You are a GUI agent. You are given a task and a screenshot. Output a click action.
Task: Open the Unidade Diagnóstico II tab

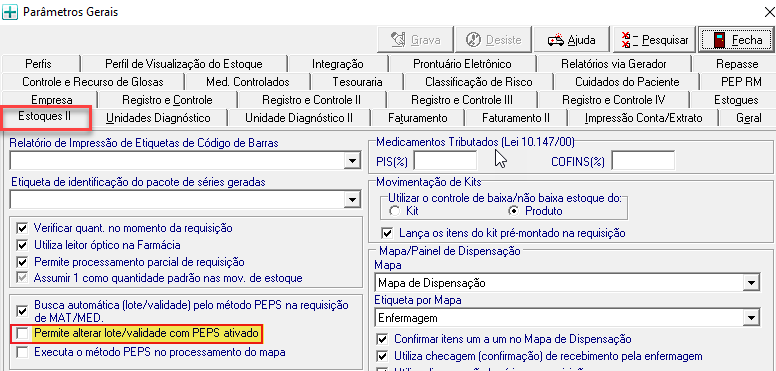[x=298, y=118]
